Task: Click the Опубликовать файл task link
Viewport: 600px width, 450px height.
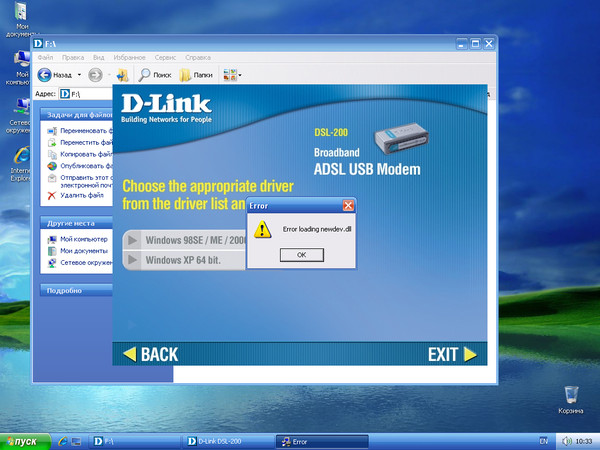Action: 86,166
